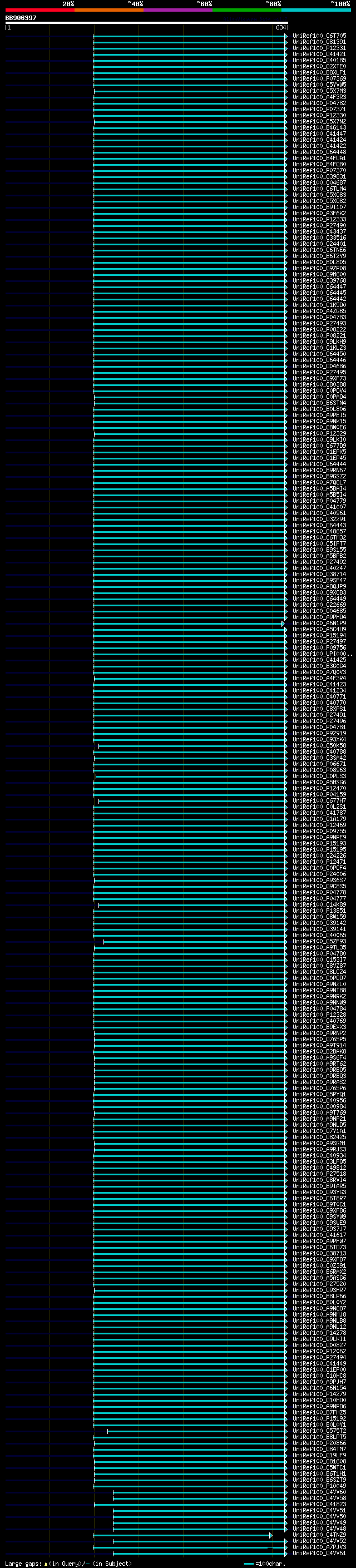Open hit UniRef100_Q6T705

click(319, 36)
